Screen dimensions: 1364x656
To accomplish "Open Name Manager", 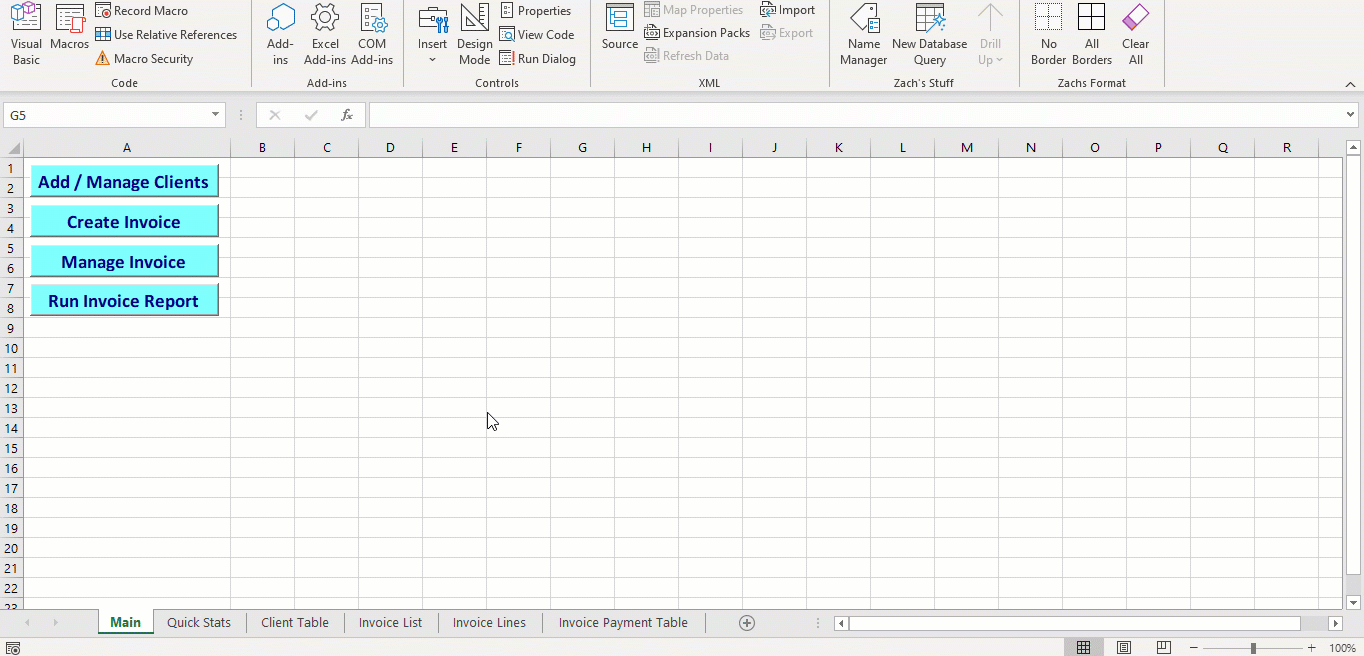I will click(x=864, y=34).
